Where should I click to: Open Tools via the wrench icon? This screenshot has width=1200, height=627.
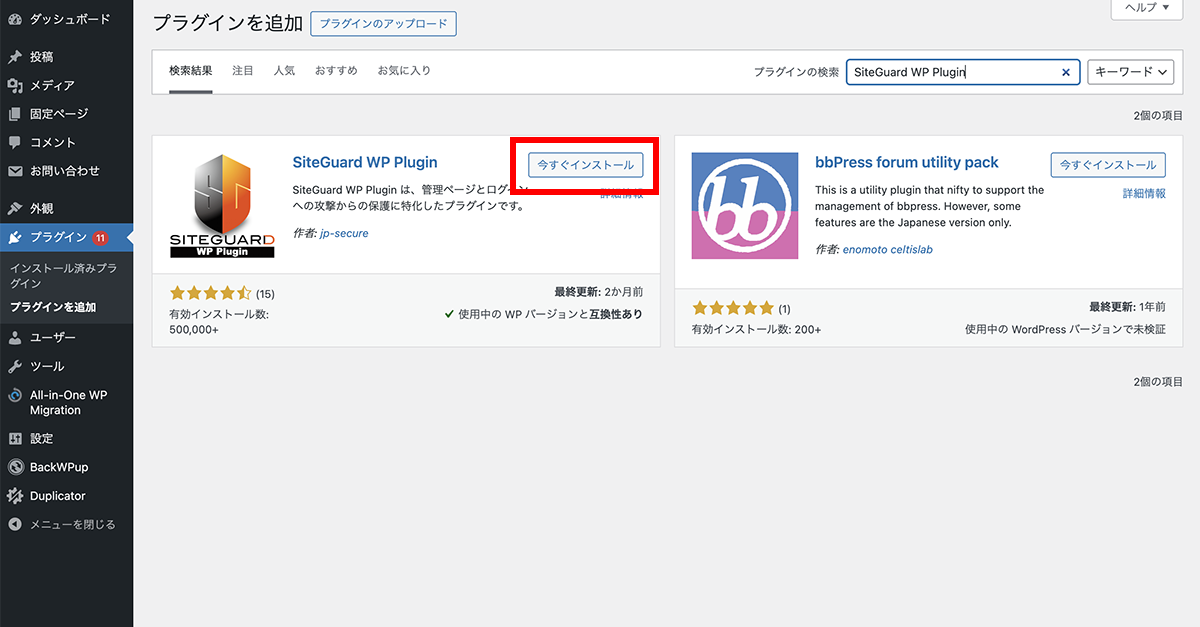coord(15,367)
